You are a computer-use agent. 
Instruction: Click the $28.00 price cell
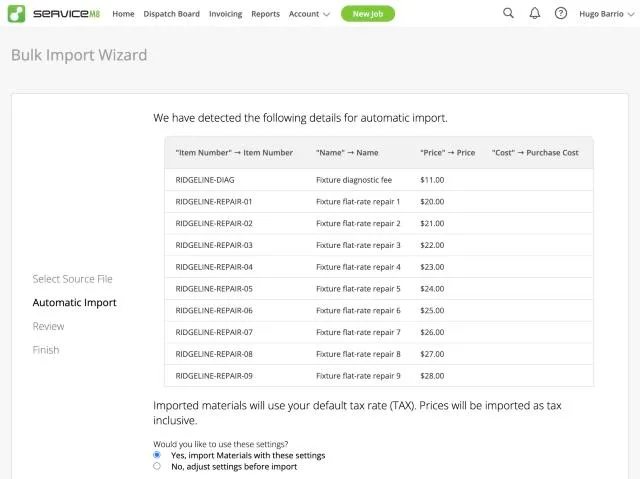point(432,376)
